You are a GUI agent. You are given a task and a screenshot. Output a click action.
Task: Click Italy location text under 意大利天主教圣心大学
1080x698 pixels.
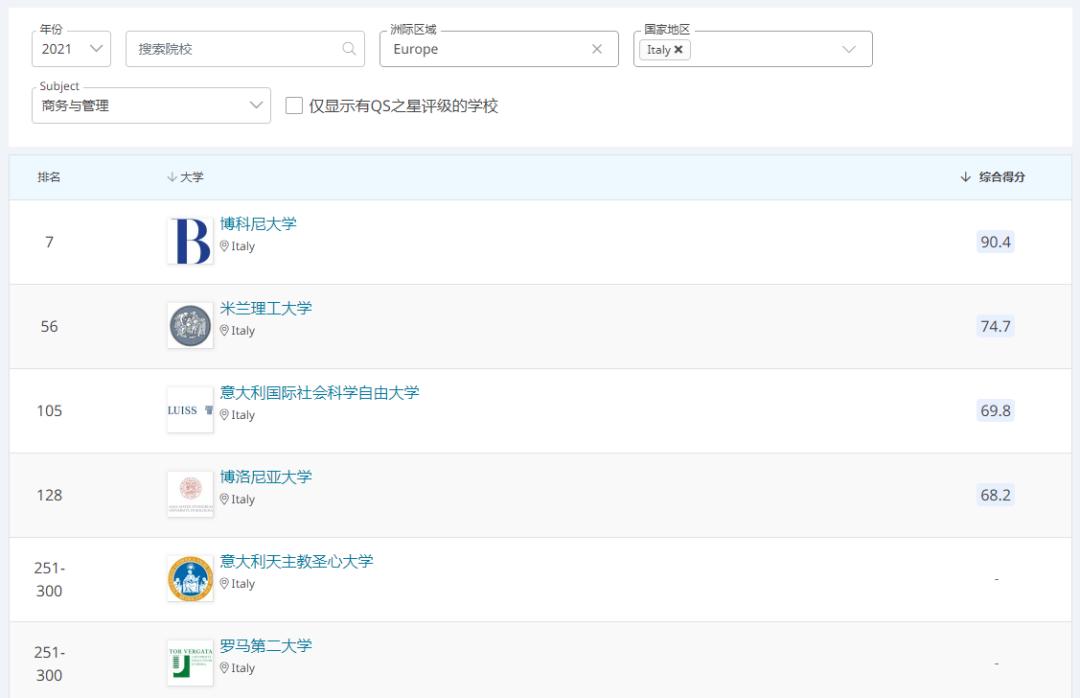(243, 584)
